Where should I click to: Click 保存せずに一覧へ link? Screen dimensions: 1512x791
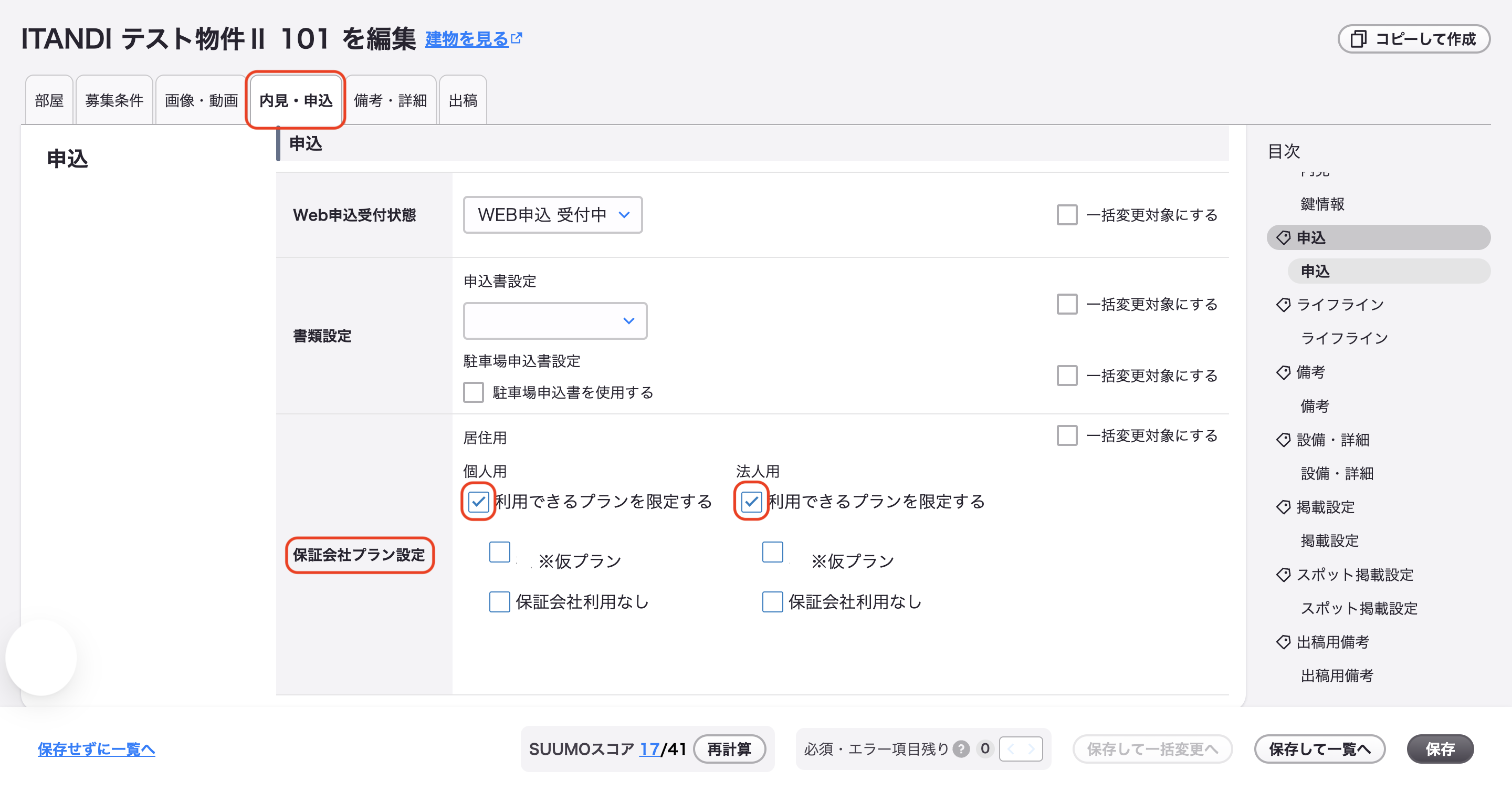pyautogui.click(x=96, y=749)
